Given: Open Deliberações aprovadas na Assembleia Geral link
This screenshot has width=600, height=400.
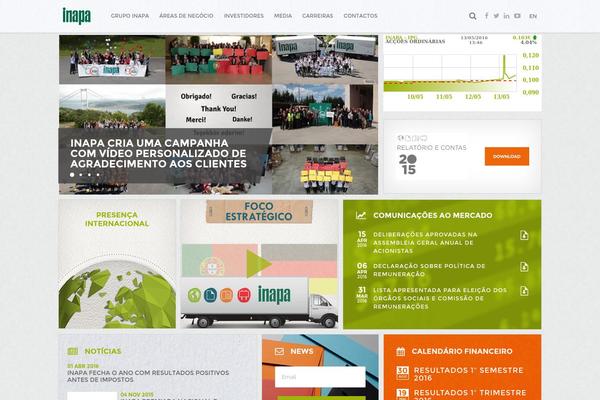Looking at the screenshot, I should click(425, 243).
